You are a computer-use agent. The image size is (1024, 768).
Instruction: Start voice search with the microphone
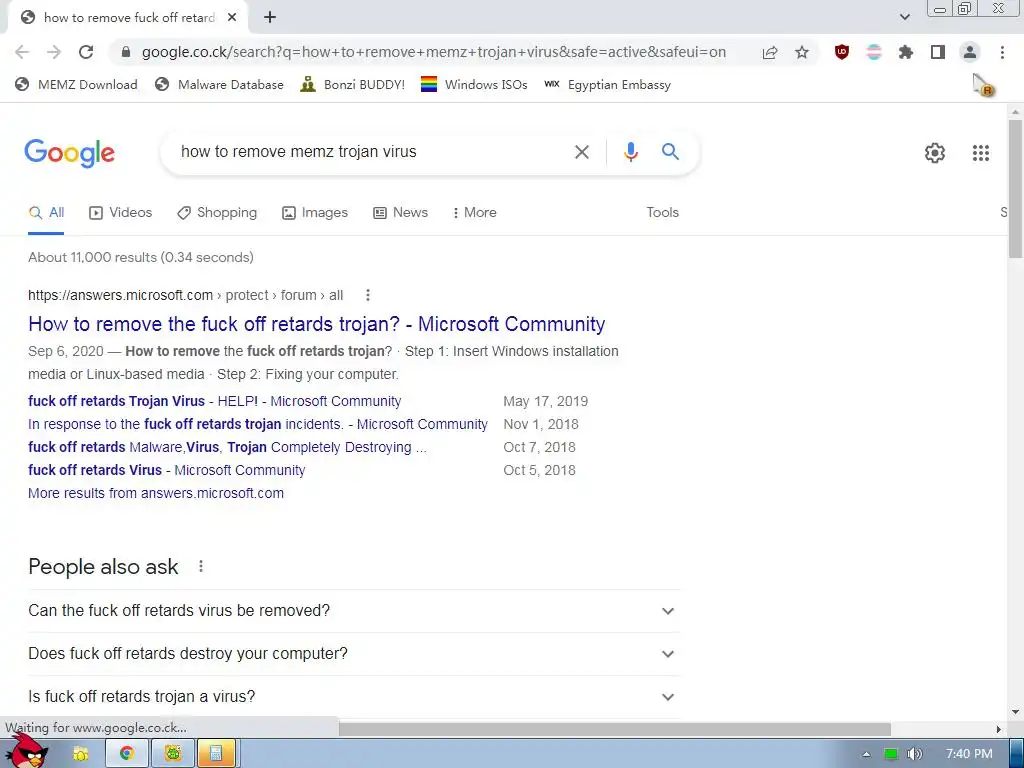click(630, 152)
